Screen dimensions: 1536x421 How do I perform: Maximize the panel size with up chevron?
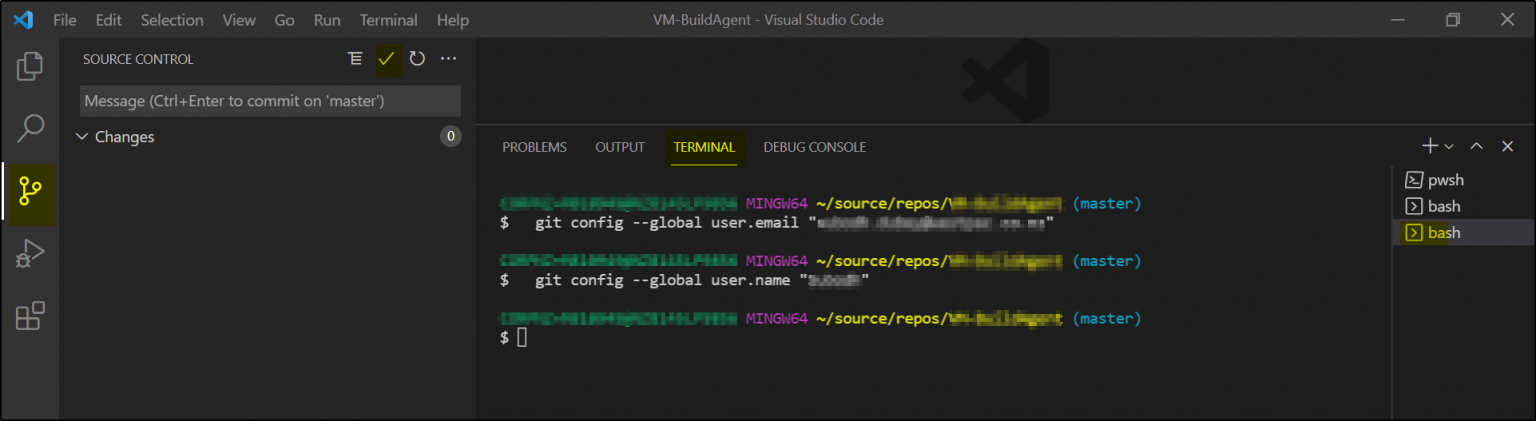click(1476, 147)
